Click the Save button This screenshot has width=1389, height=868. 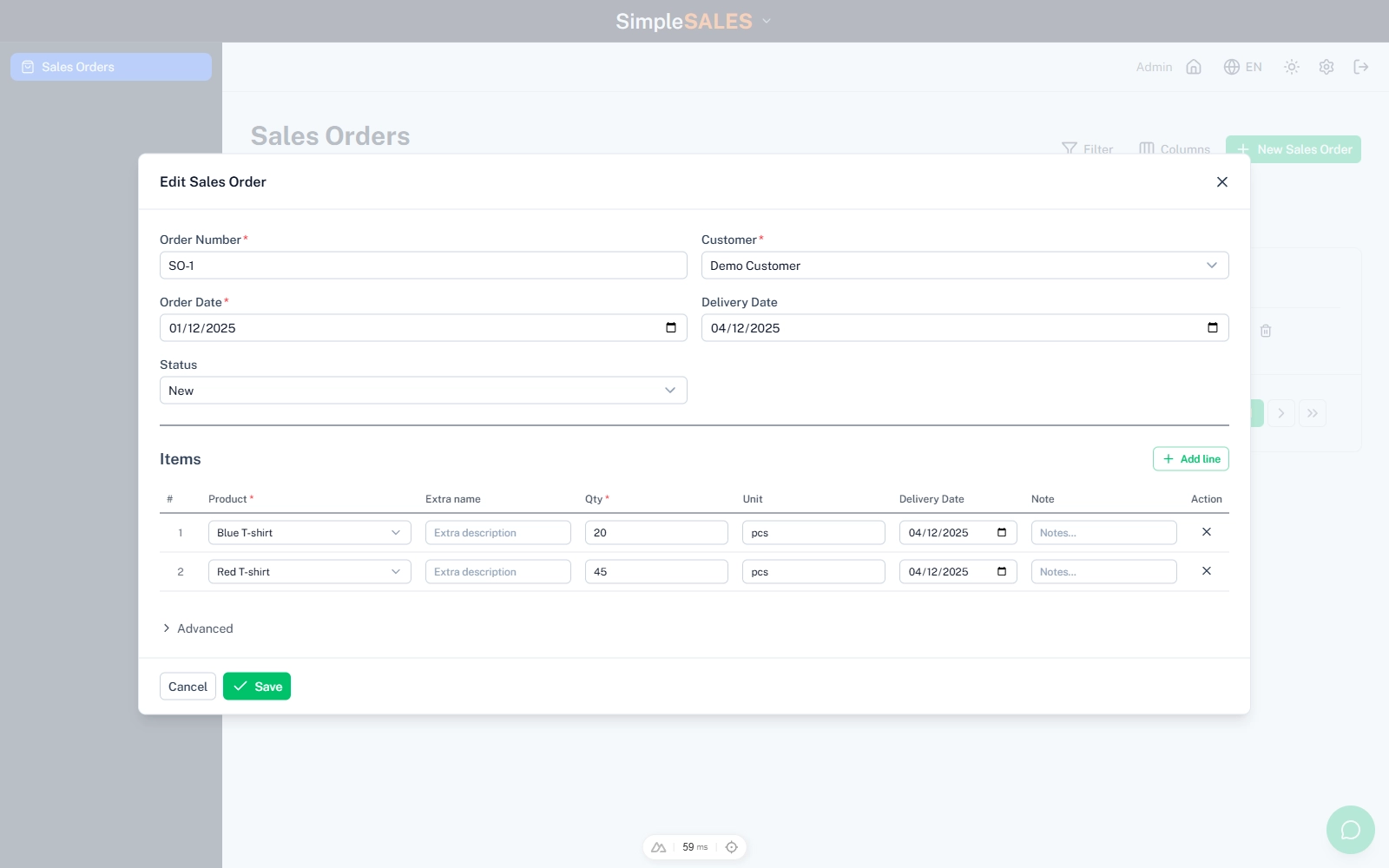256,686
